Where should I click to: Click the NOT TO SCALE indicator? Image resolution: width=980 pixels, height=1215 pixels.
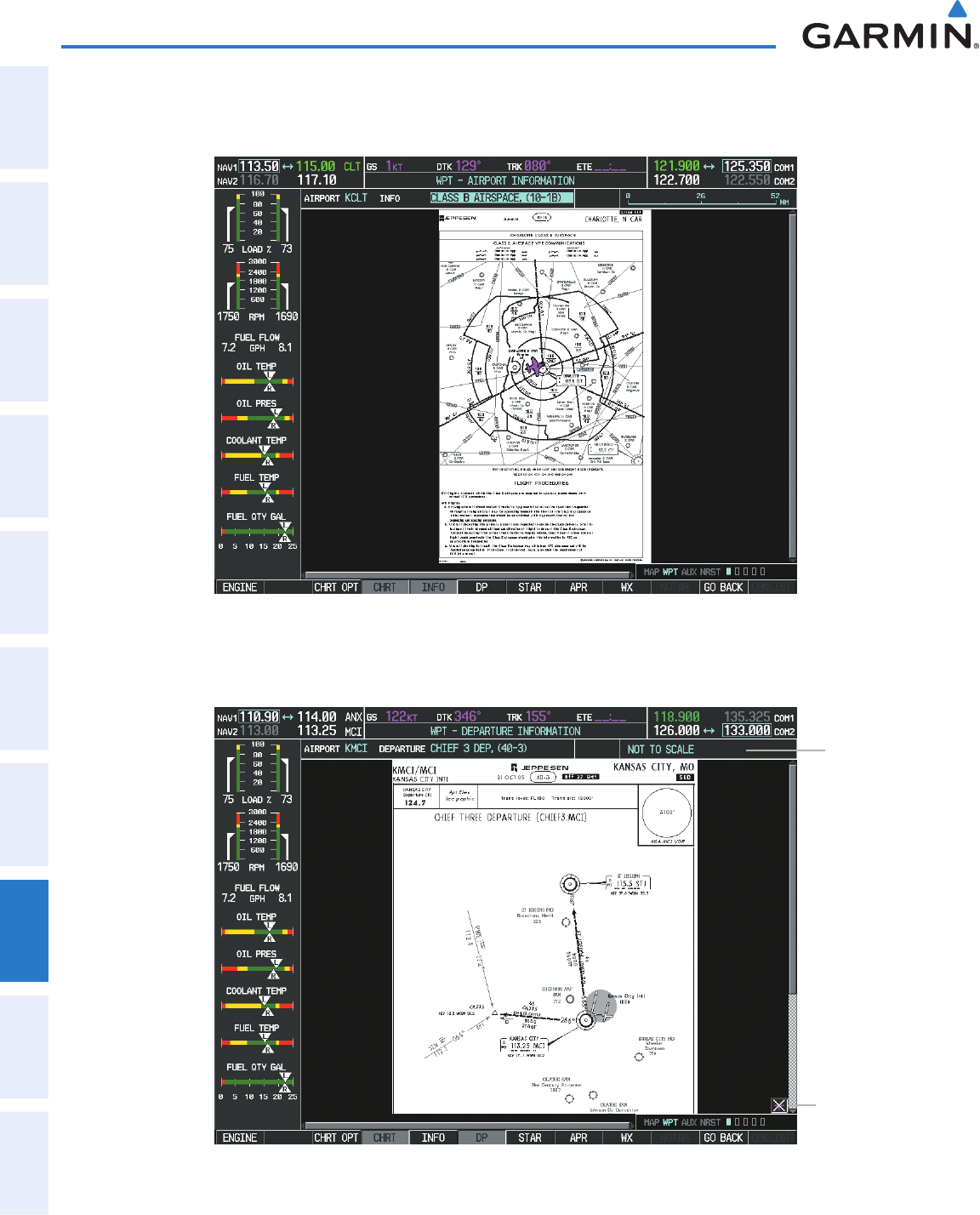click(661, 750)
